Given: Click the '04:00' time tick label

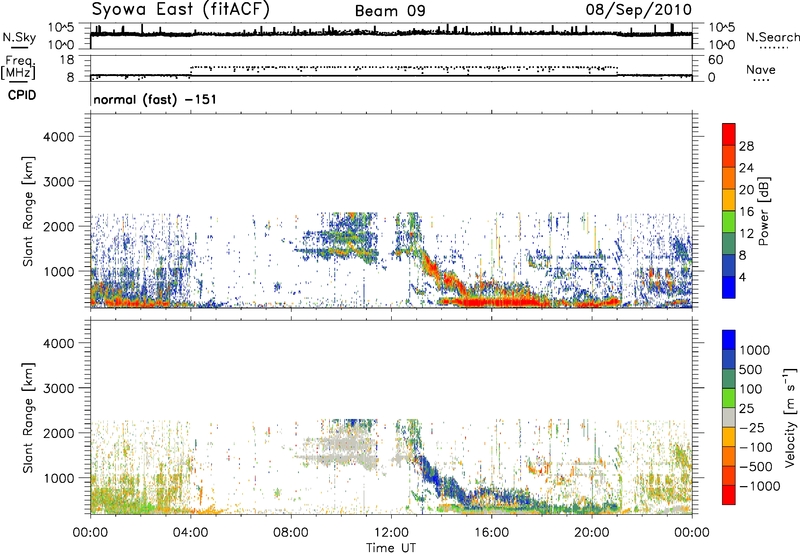Looking at the screenshot, I should coord(190,533).
